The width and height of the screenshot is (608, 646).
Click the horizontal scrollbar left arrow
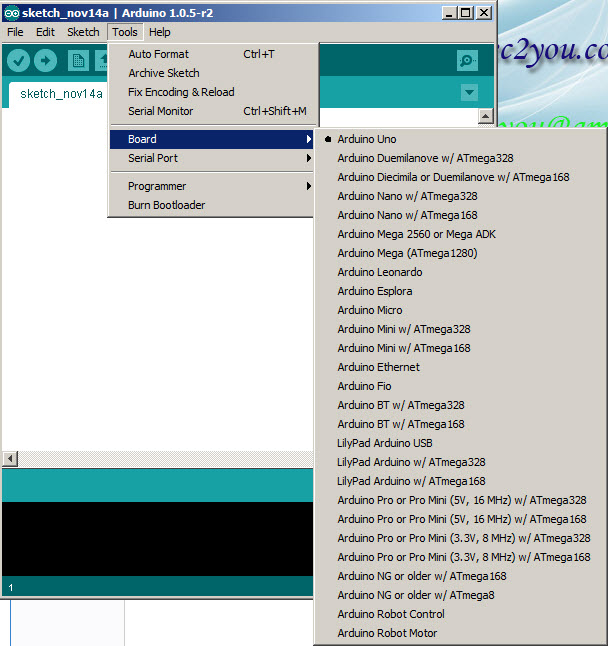(10, 458)
